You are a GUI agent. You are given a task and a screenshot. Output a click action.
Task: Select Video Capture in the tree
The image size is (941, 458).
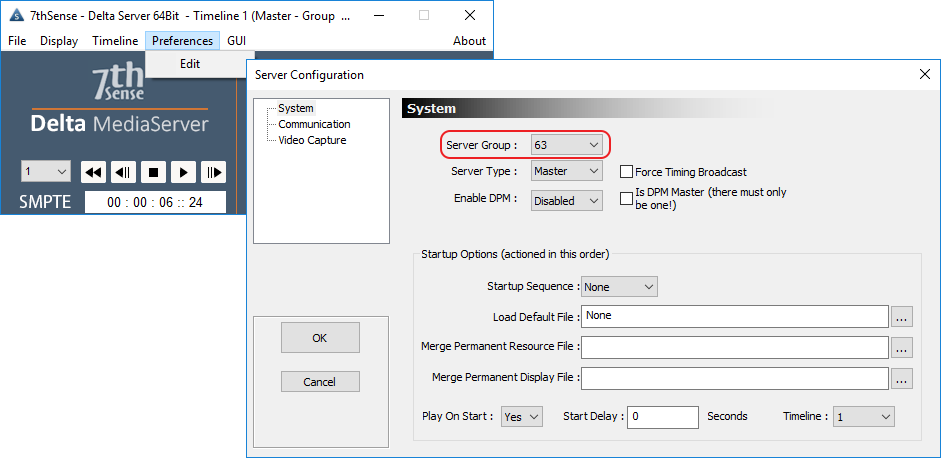pos(311,140)
